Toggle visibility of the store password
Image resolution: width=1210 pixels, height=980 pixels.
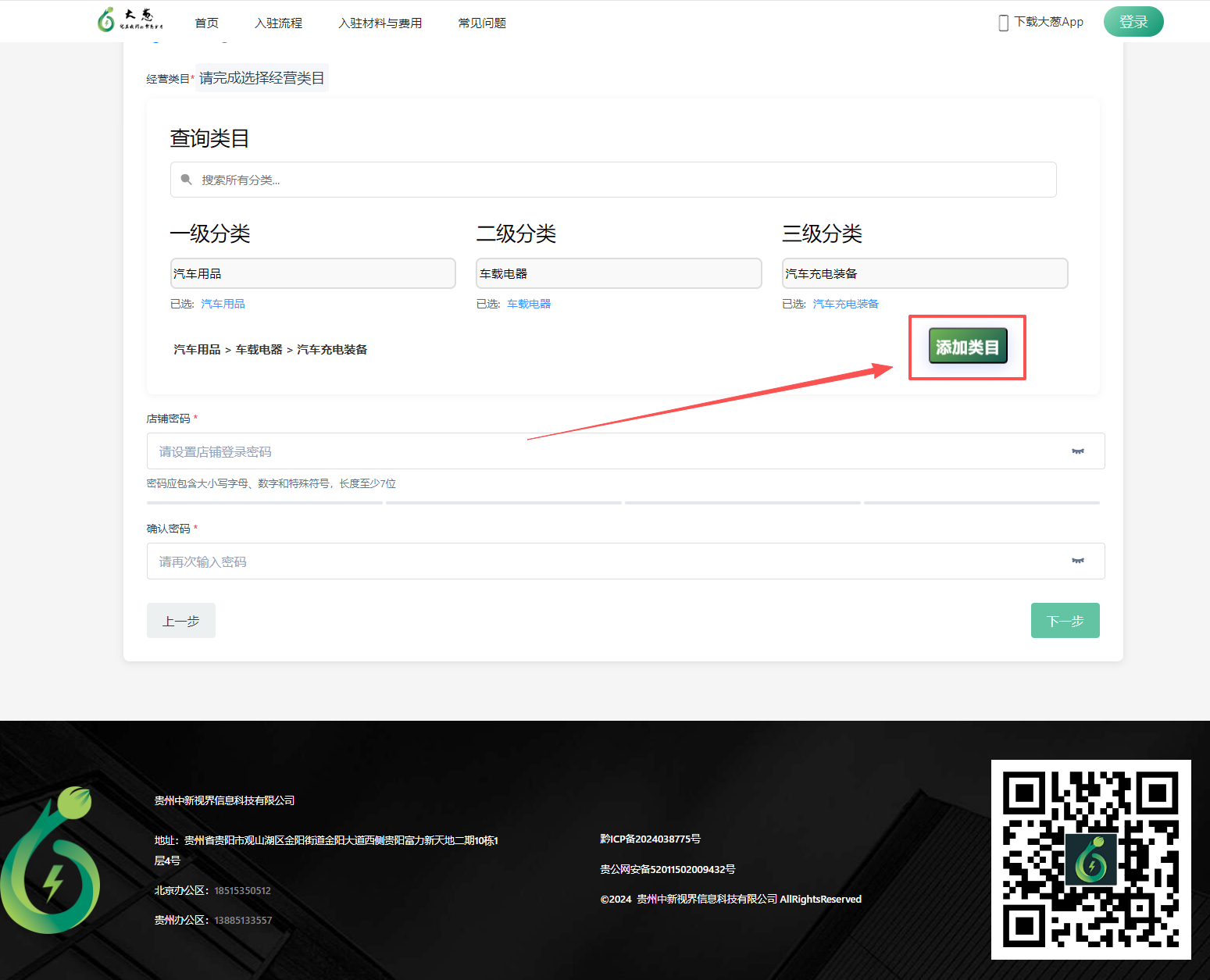coord(1077,451)
